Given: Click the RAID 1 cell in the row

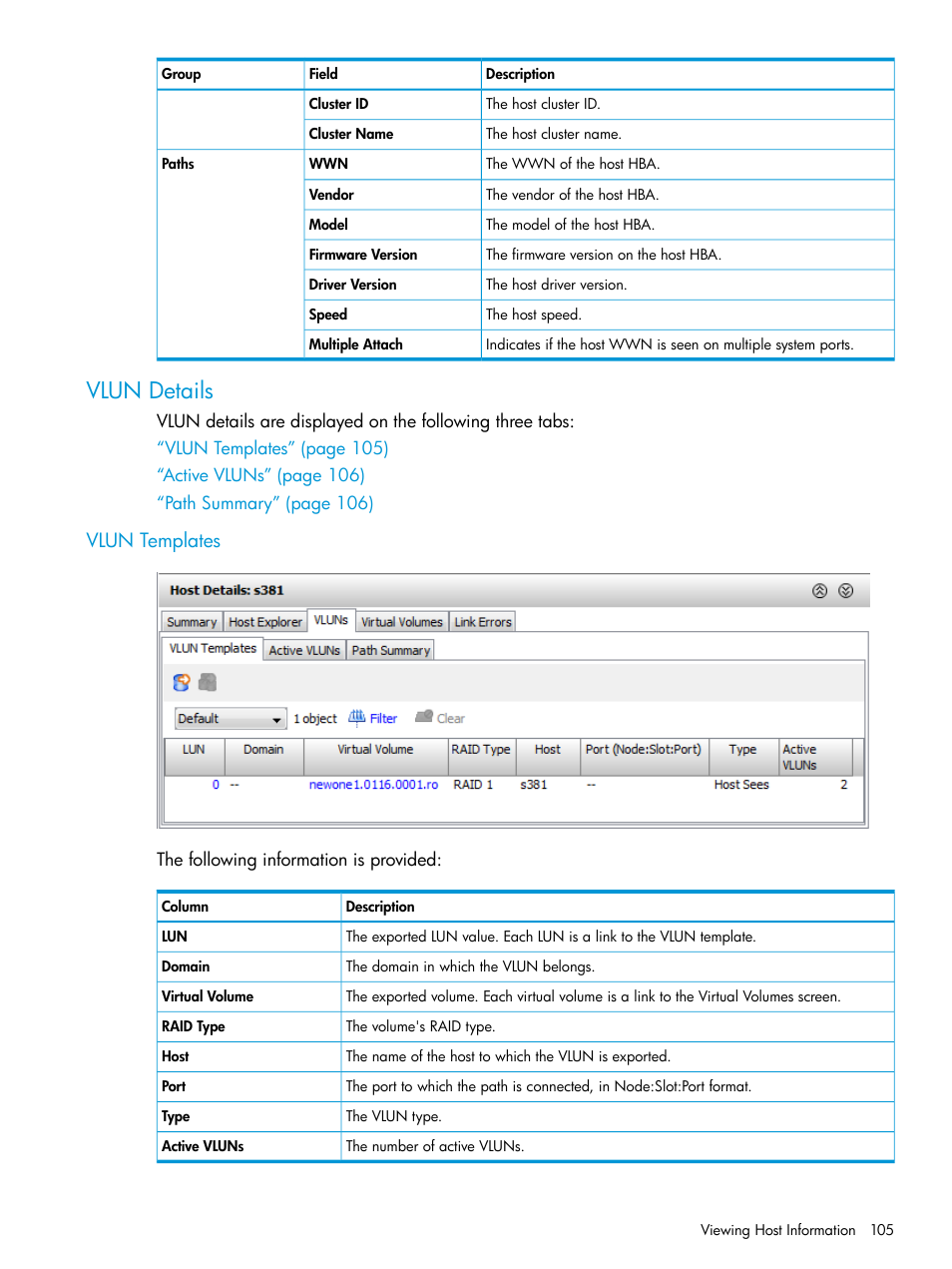Looking at the screenshot, I should pyautogui.click(x=473, y=785).
